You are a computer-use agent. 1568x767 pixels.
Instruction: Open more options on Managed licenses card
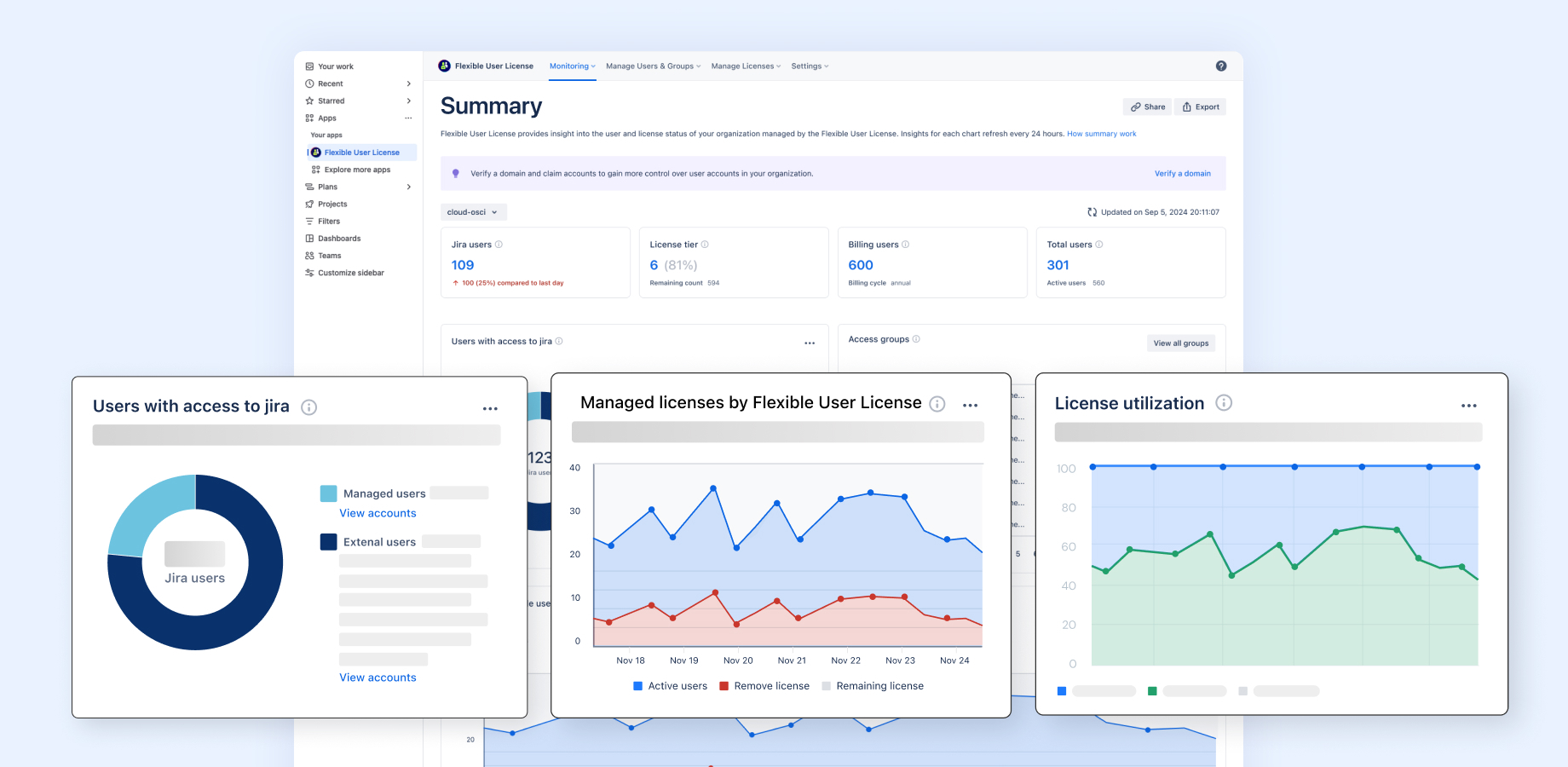[970, 406]
